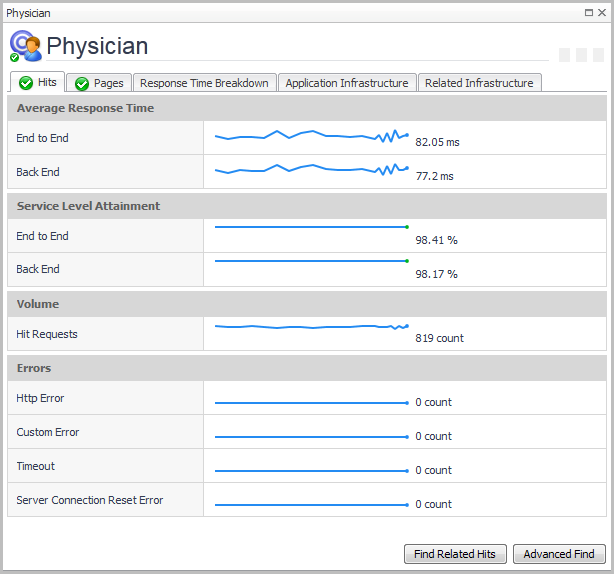The height and width of the screenshot is (574, 614).
Task: Select the Related Infrastructure tab
Action: click(479, 84)
